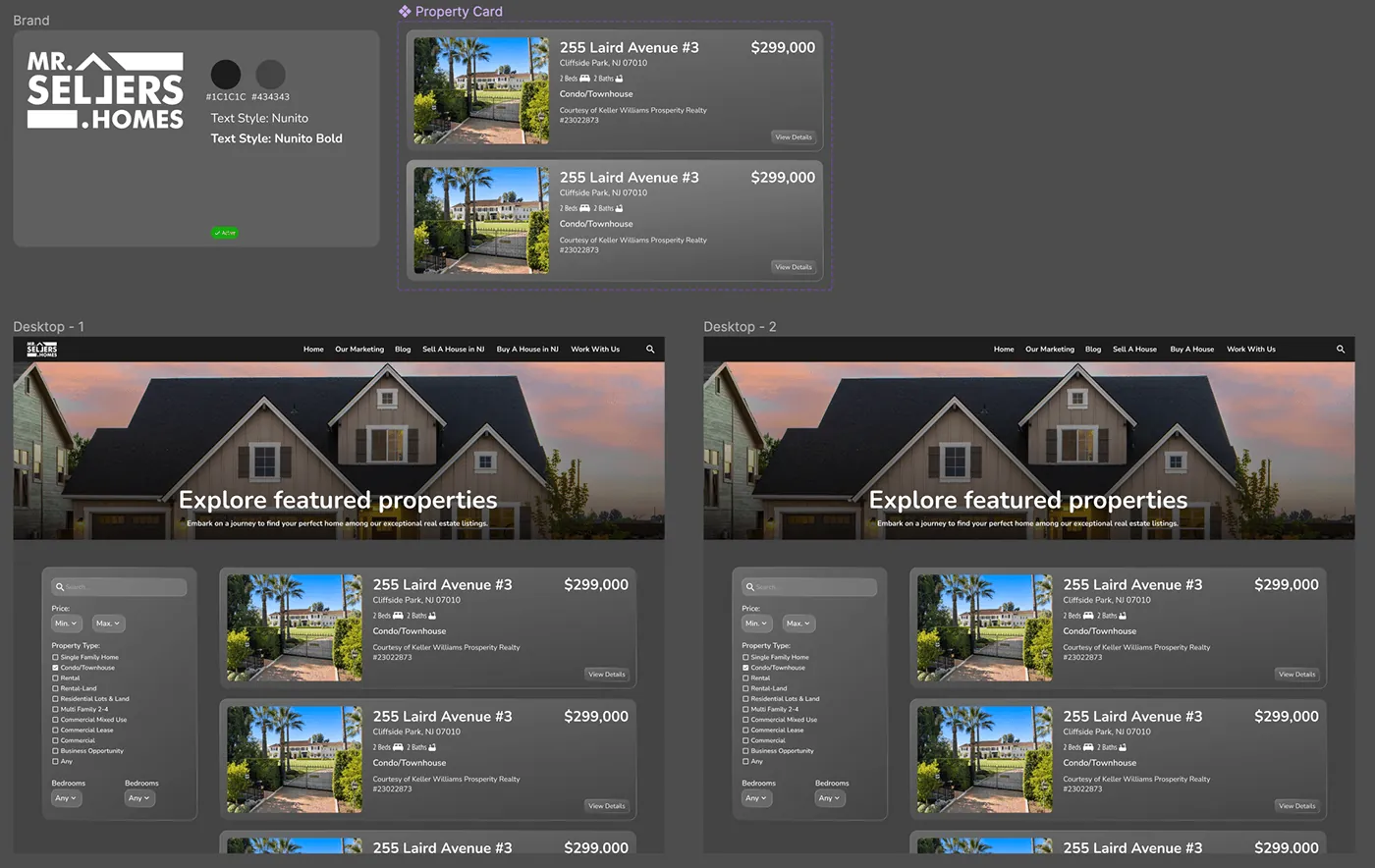The image size is (1375, 868).
Task: Click the search magnifier in Desktop - 1 navbar
Action: 650,350
